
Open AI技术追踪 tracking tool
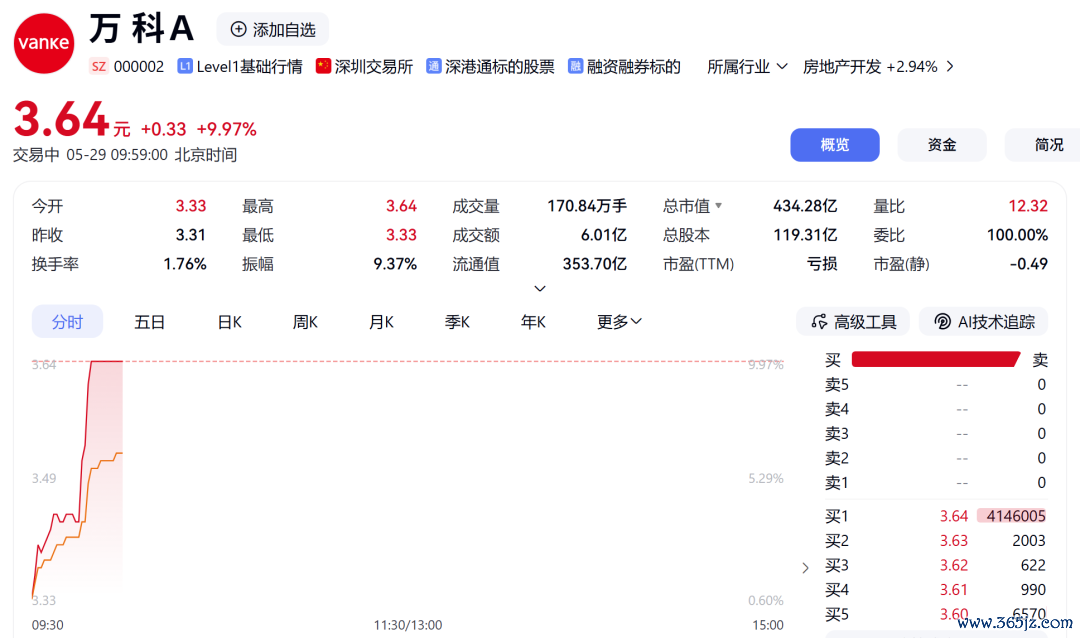[x=984, y=322]
